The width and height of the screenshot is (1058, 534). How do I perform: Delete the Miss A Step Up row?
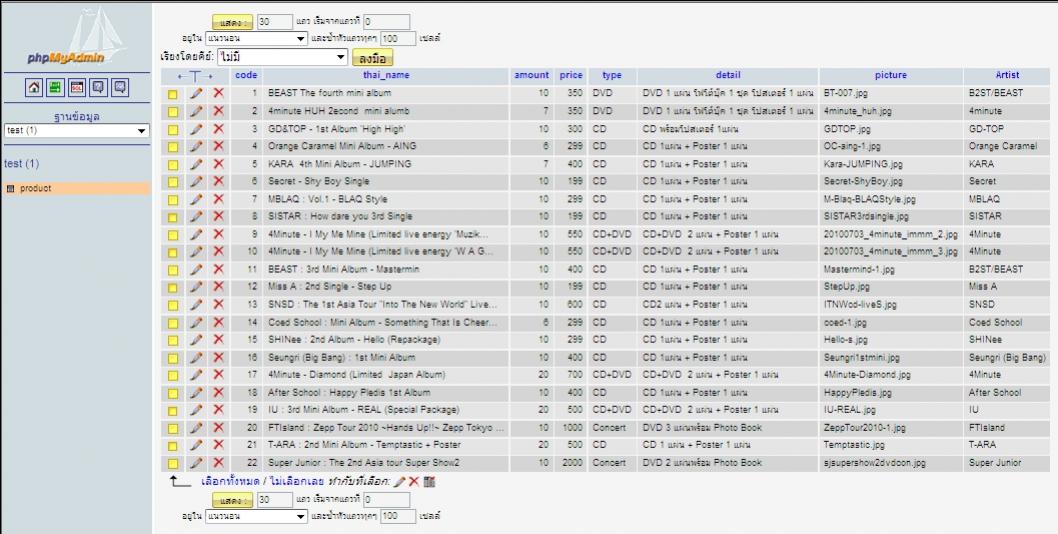pos(219,286)
